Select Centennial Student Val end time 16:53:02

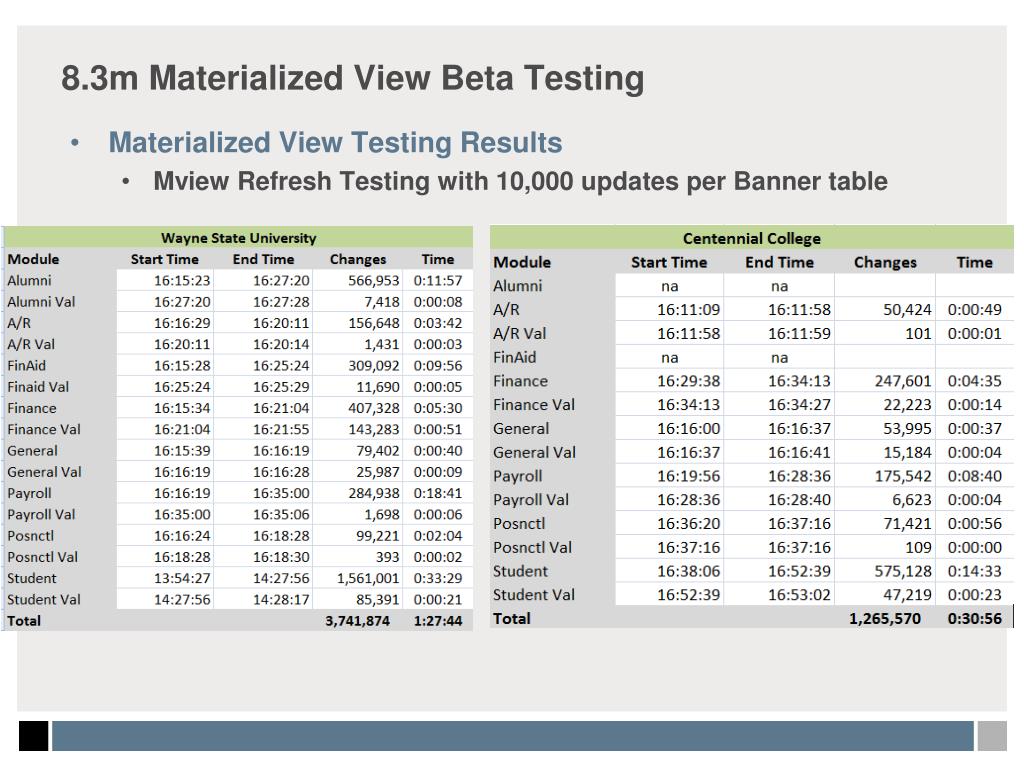pyautogui.click(x=799, y=595)
